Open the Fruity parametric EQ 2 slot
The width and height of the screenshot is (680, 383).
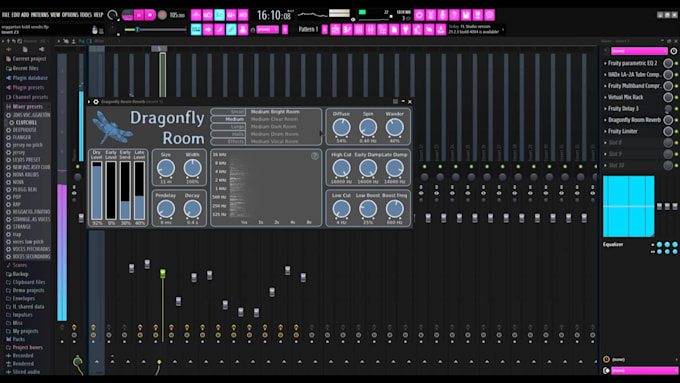(632, 63)
